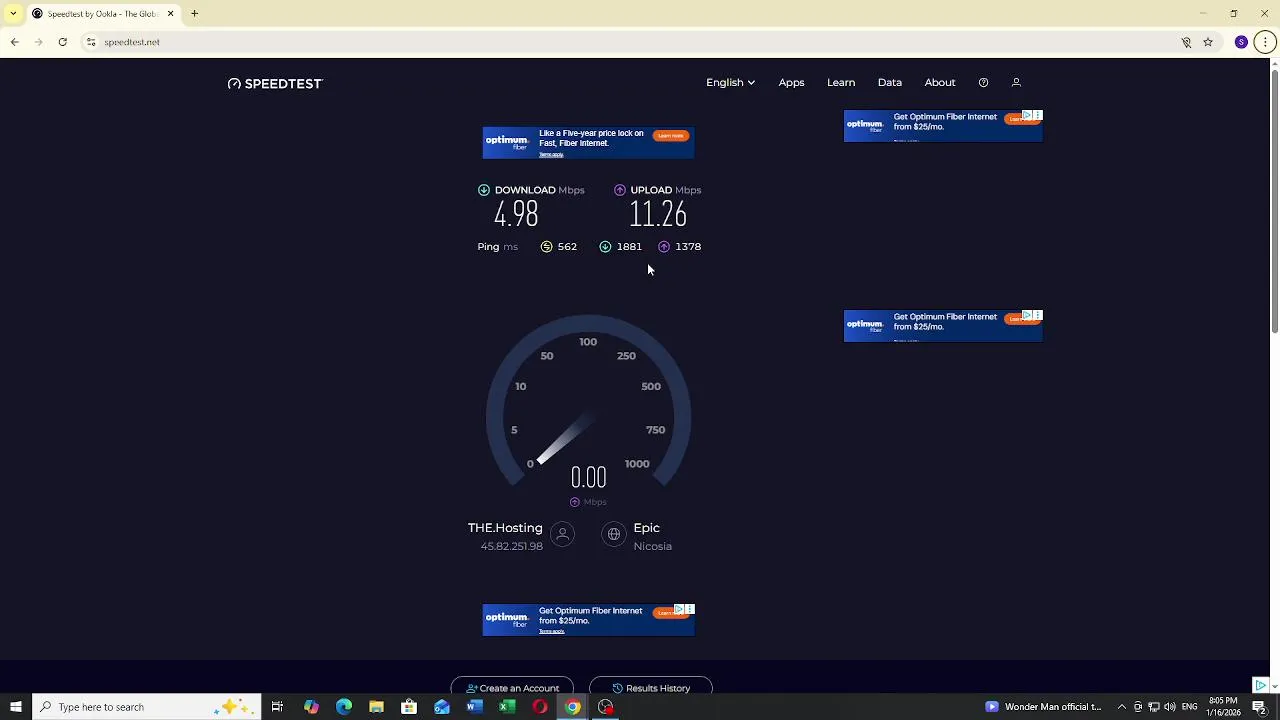Expand the English language dropdown
The image size is (1280, 720).
[730, 83]
